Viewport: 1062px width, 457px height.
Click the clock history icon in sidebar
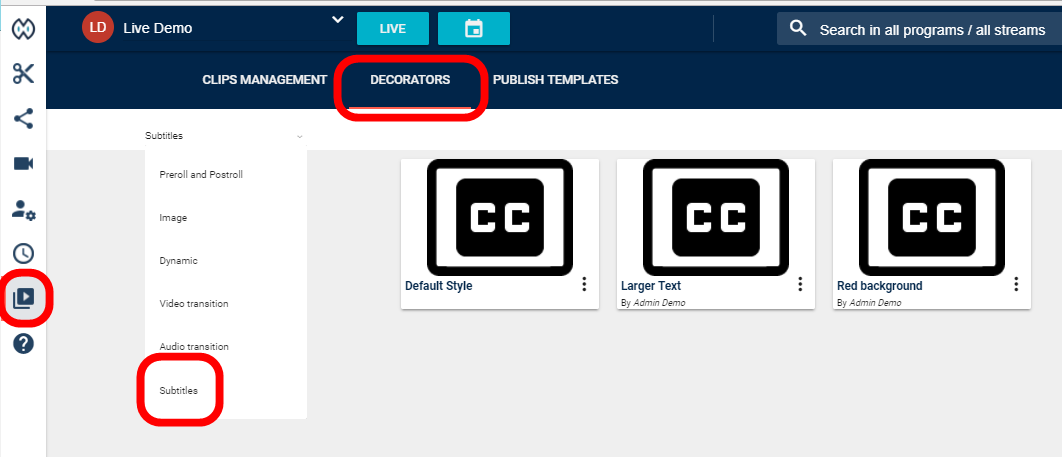coord(23,254)
